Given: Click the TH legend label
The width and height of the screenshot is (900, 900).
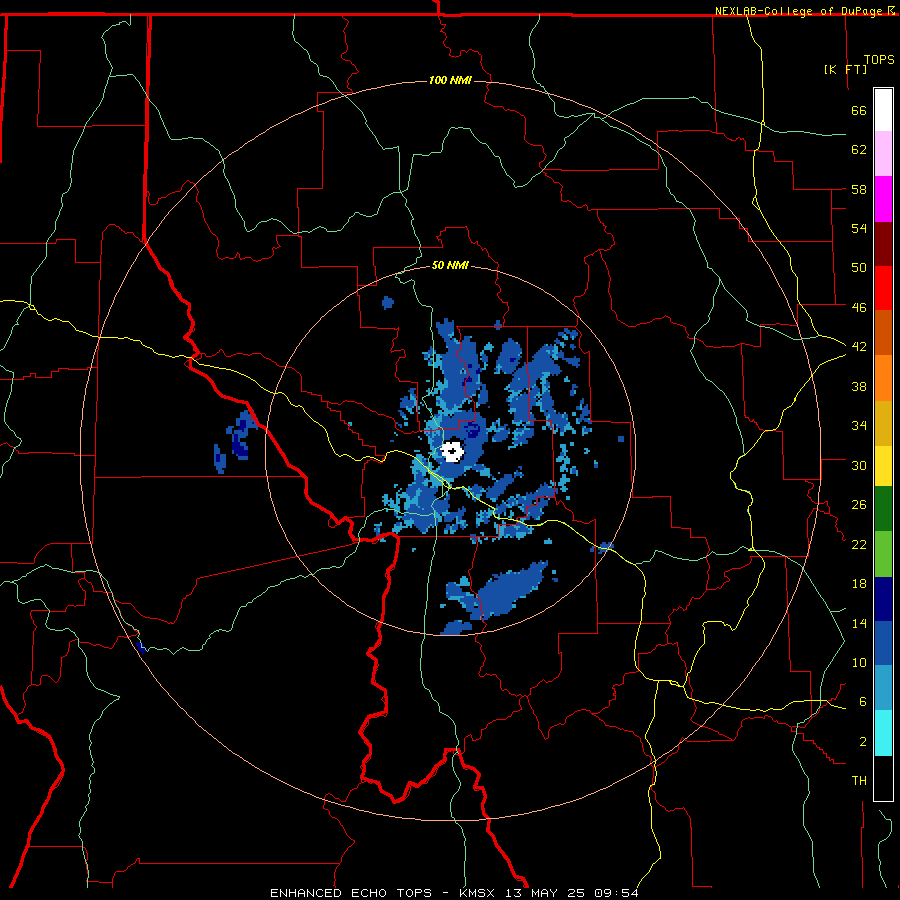Looking at the screenshot, I should click(x=859, y=781).
